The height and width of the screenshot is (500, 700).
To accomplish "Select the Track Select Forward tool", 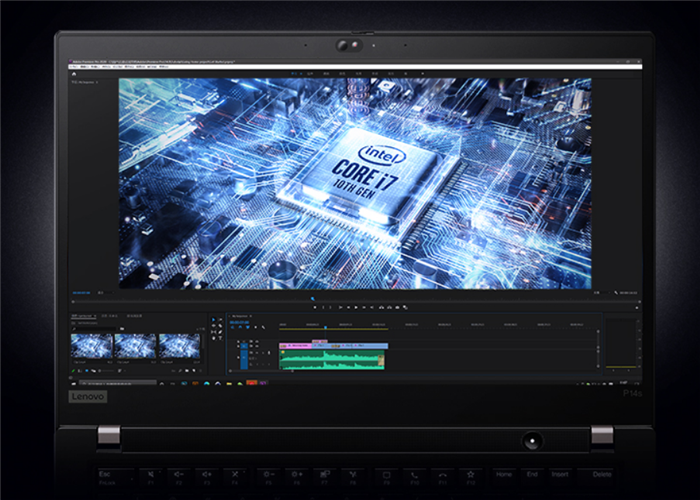I will tap(221, 320).
